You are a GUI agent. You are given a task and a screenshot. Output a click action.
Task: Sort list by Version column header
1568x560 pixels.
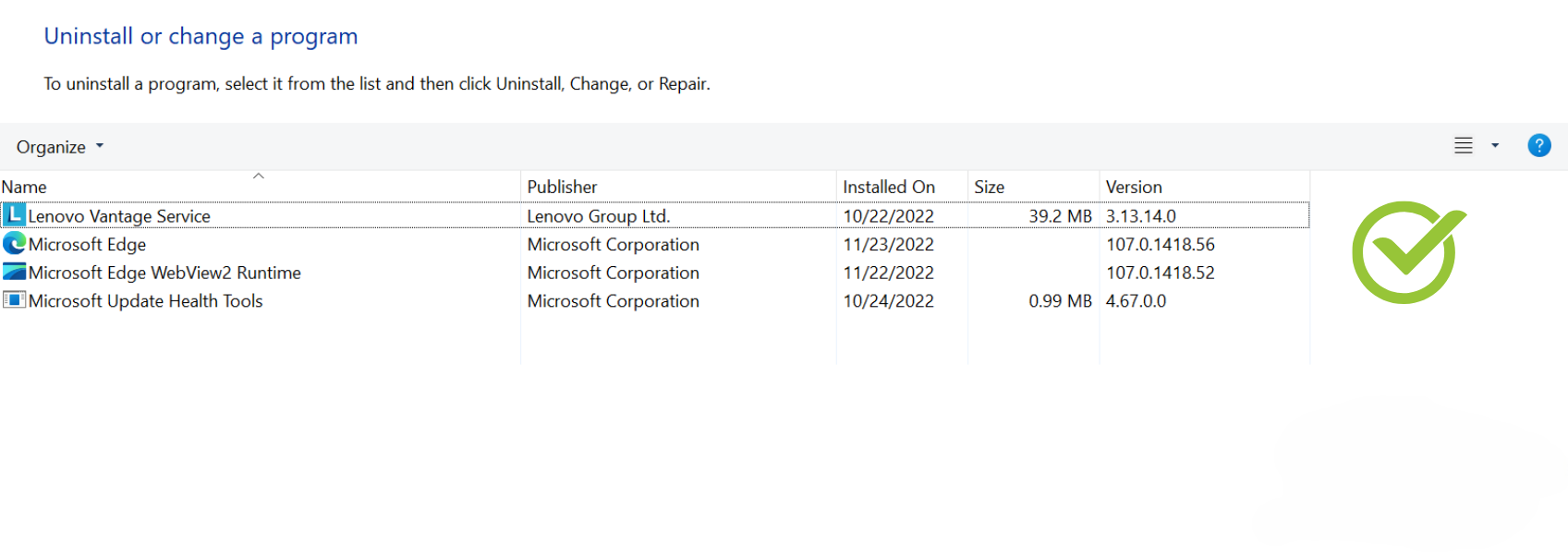coord(1134,188)
